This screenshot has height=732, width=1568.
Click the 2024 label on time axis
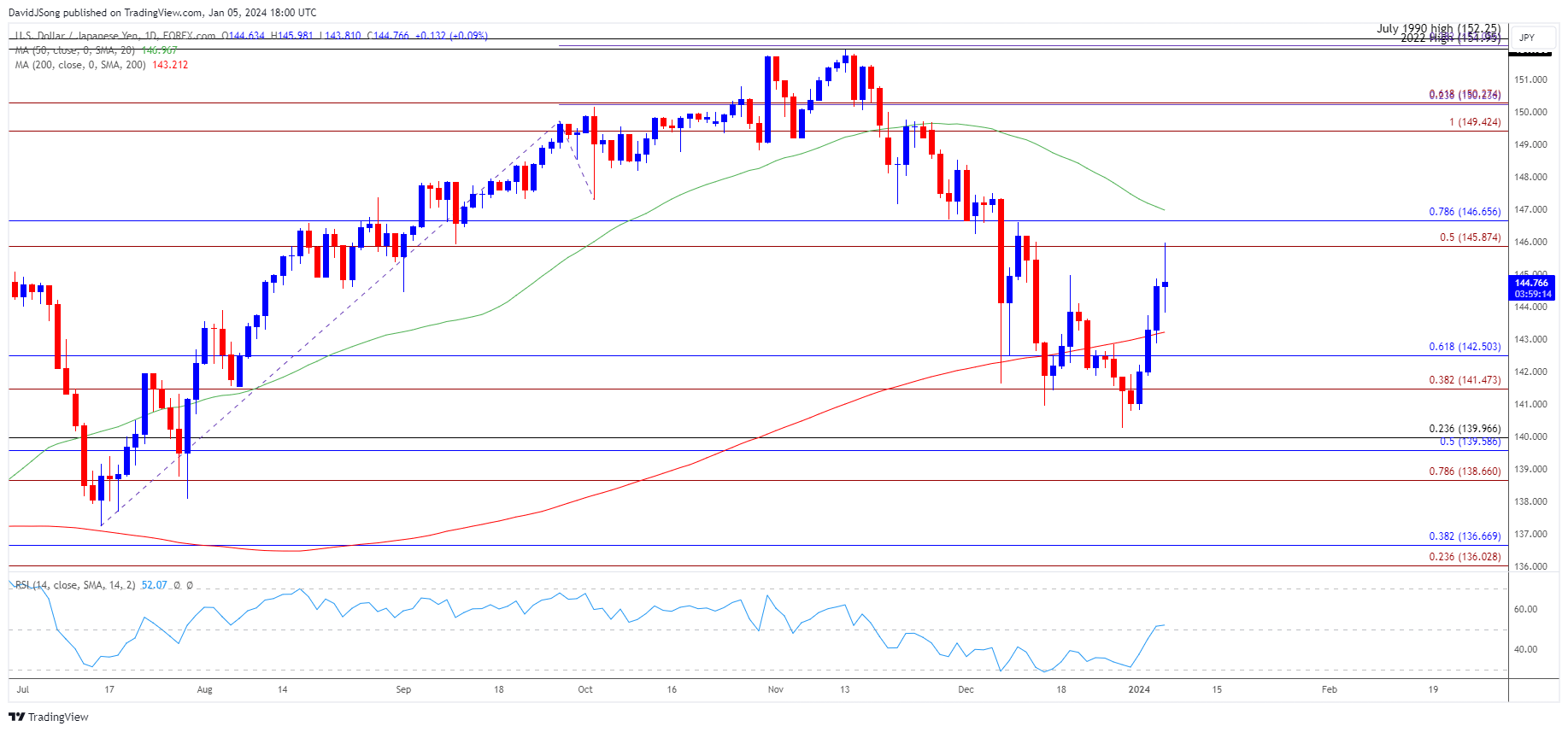(x=1139, y=689)
